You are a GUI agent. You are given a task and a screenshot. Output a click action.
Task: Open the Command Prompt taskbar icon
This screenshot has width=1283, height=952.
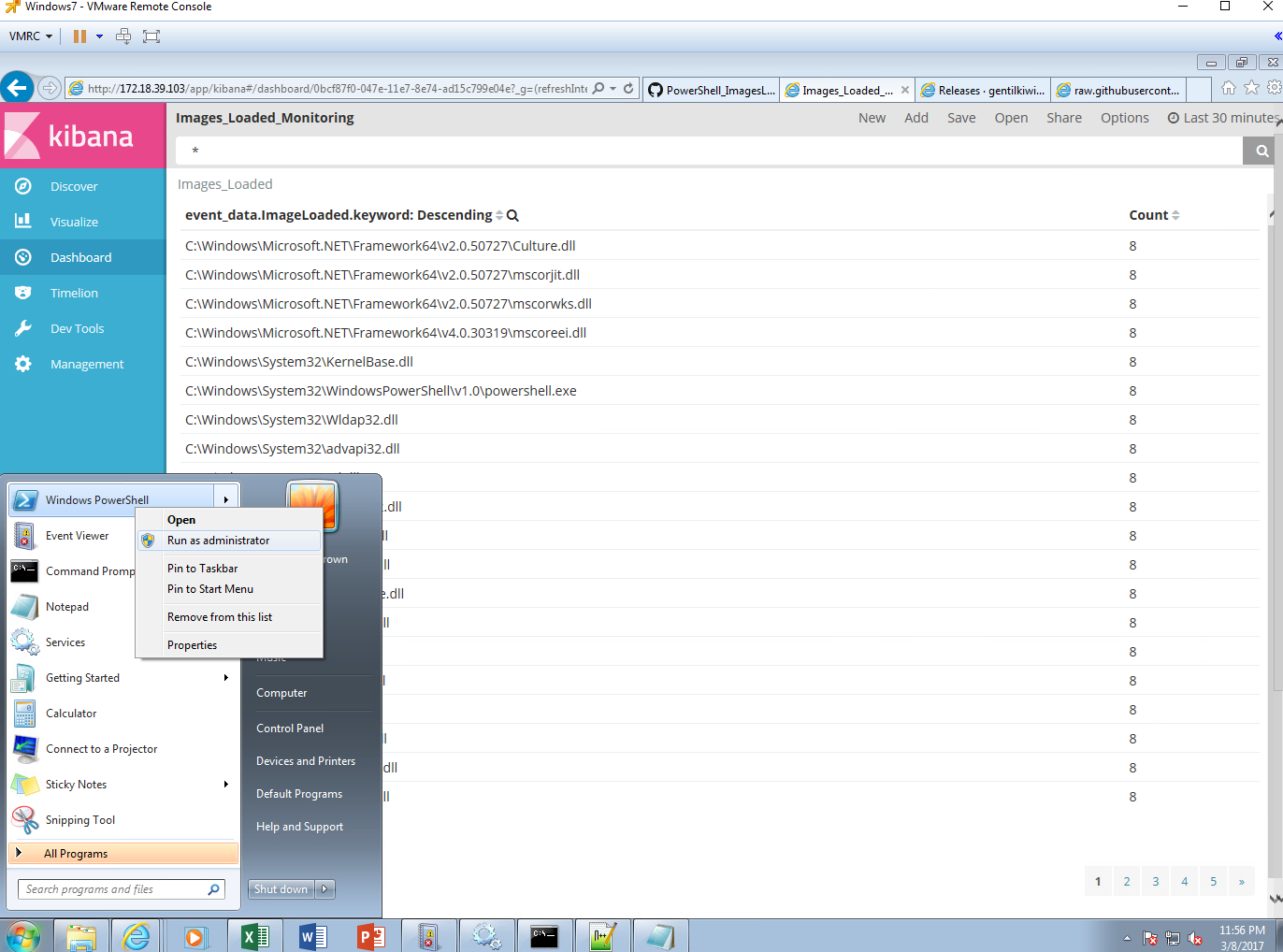[x=544, y=936]
